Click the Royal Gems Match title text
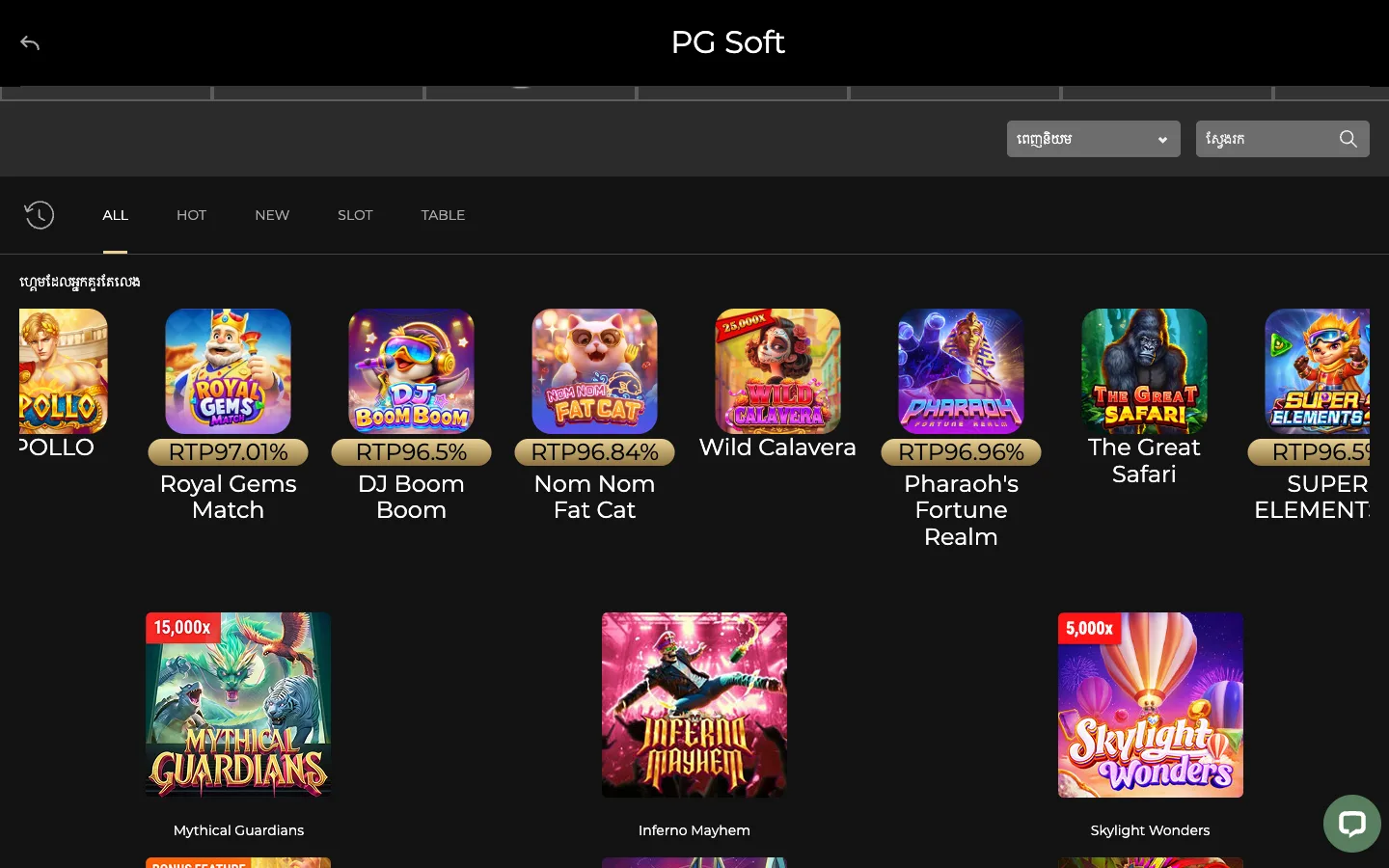Screen dimensions: 1389x868 [228, 497]
